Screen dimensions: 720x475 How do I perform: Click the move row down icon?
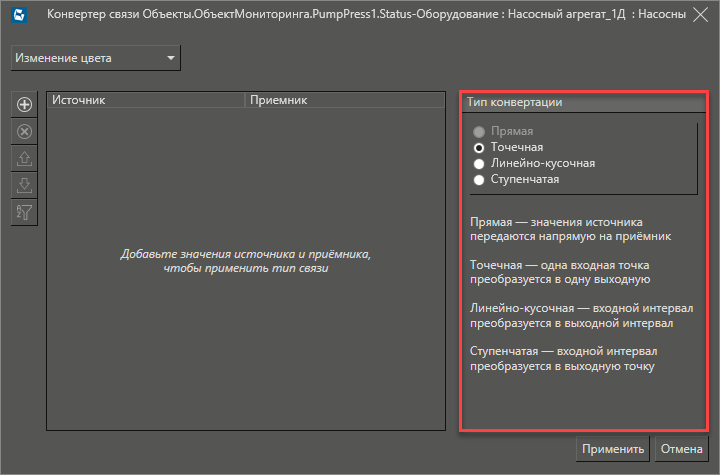click(25, 185)
